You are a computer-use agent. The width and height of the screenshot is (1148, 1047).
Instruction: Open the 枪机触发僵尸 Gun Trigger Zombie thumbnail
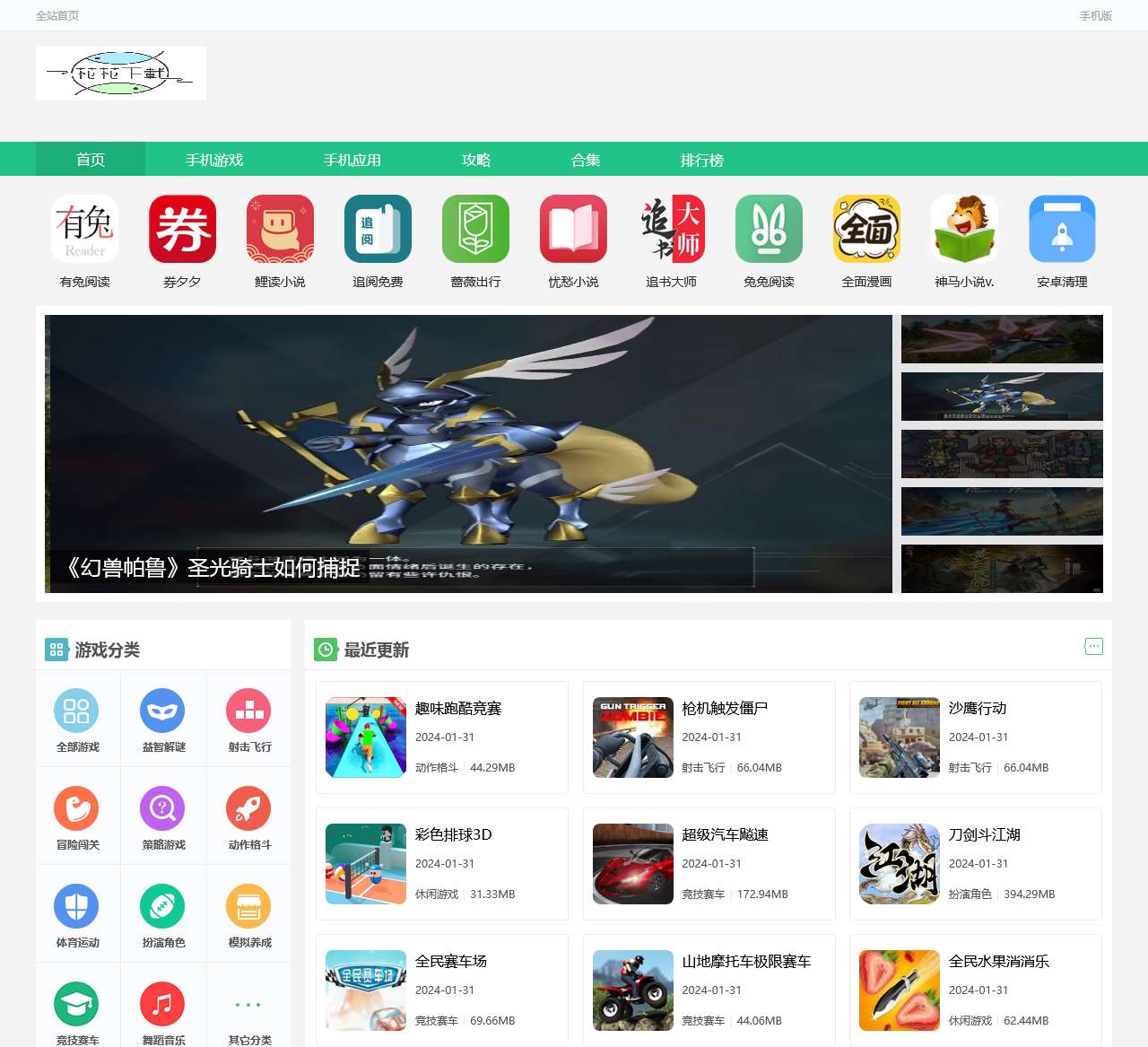pyautogui.click(x=633, y=737)
